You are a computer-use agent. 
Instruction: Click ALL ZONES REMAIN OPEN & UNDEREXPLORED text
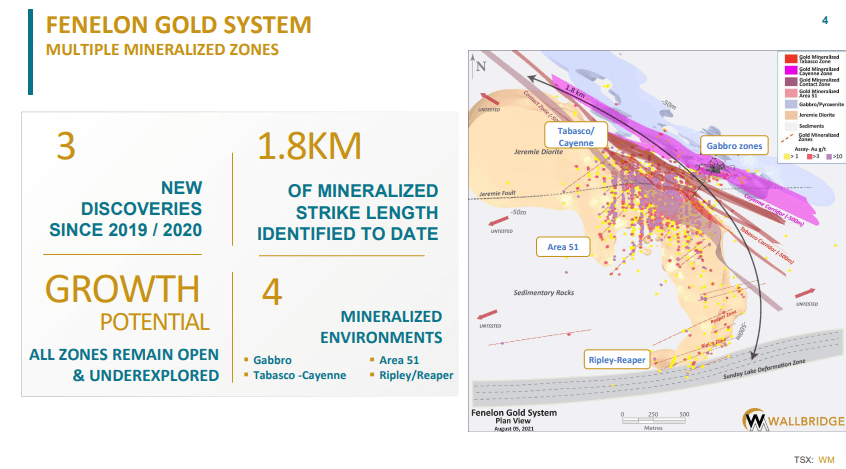[x=124, y=365]
